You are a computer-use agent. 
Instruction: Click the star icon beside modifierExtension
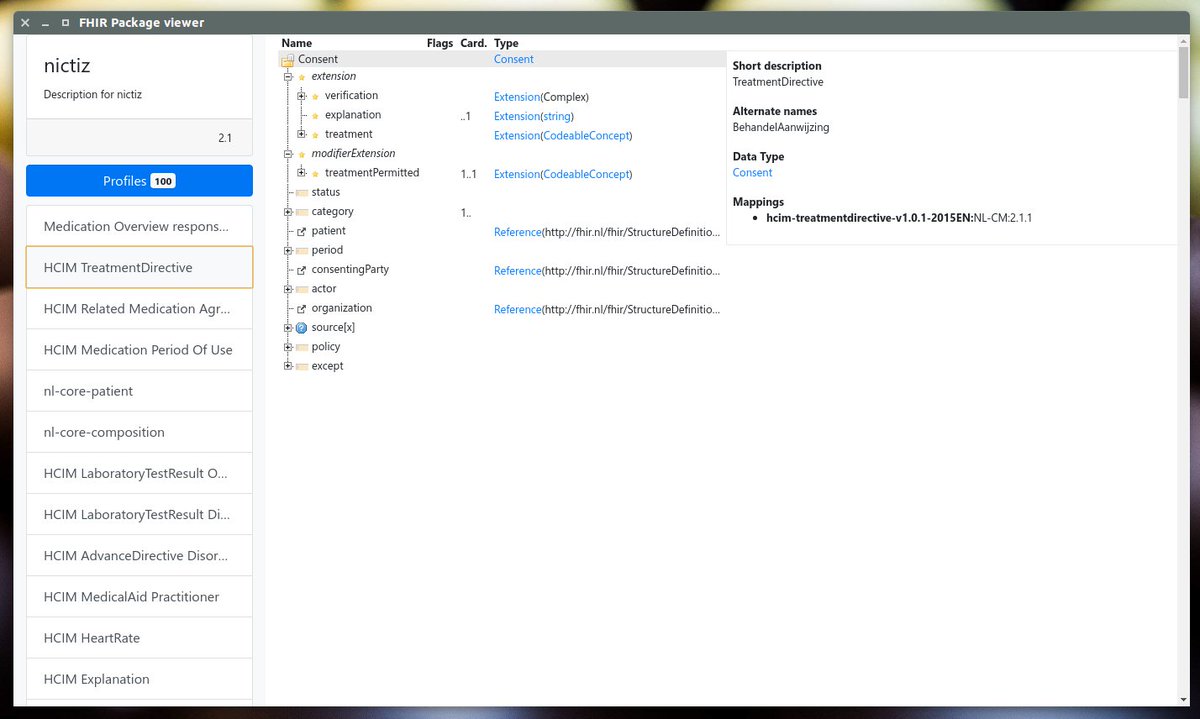pyautogui.click(x=302, y=154)
